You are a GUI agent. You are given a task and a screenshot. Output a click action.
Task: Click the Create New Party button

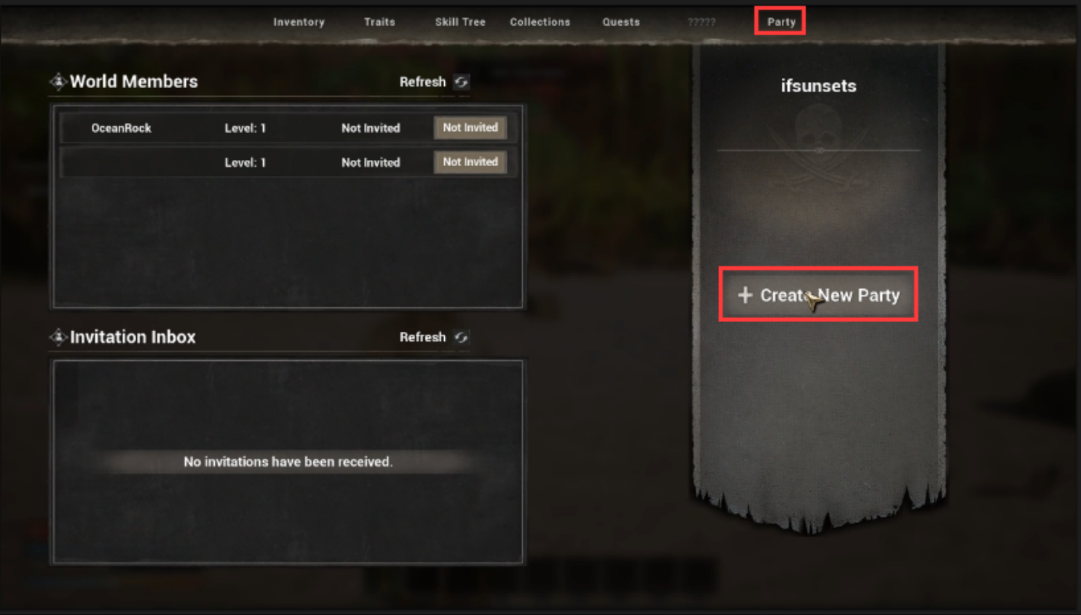(818, 295)
